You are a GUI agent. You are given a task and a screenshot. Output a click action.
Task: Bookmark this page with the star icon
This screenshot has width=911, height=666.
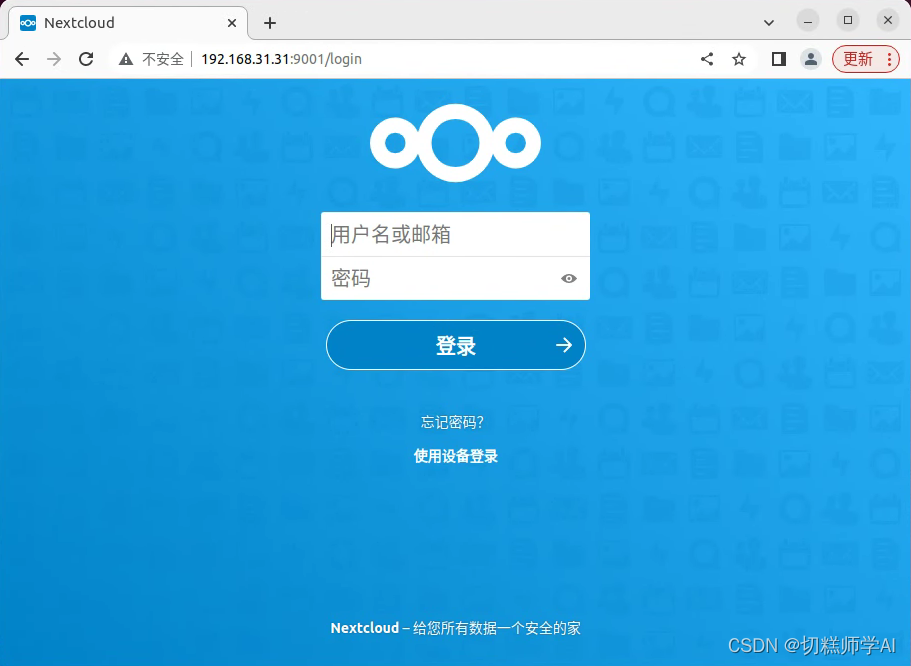pyautogui.click(x=738, y=59)
